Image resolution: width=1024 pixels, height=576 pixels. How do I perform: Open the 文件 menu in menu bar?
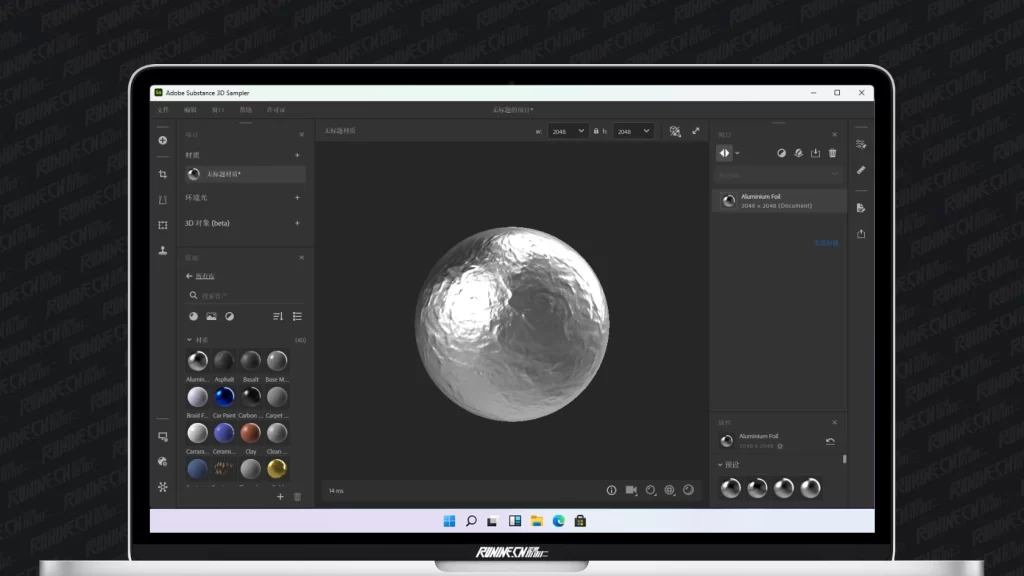(x=163, y=109)
